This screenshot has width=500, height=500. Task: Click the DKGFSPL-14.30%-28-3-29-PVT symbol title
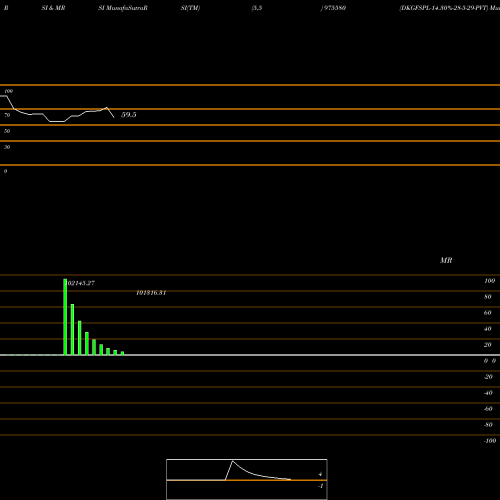[444, 8]
